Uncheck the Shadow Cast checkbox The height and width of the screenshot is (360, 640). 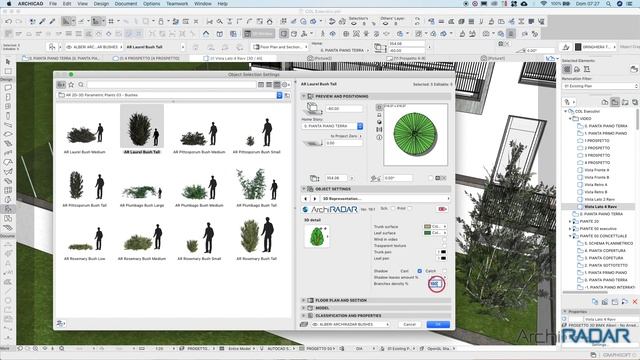tap(420, 271)
